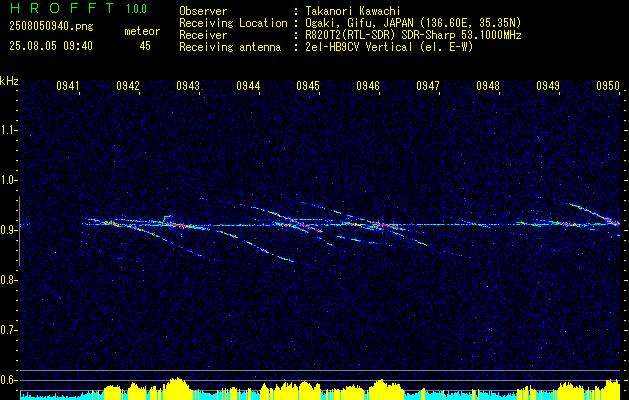Viewport: 629px width, 400px height.
Task: Click the 0.9 kHz axis label
Action: tap(8, 230)
